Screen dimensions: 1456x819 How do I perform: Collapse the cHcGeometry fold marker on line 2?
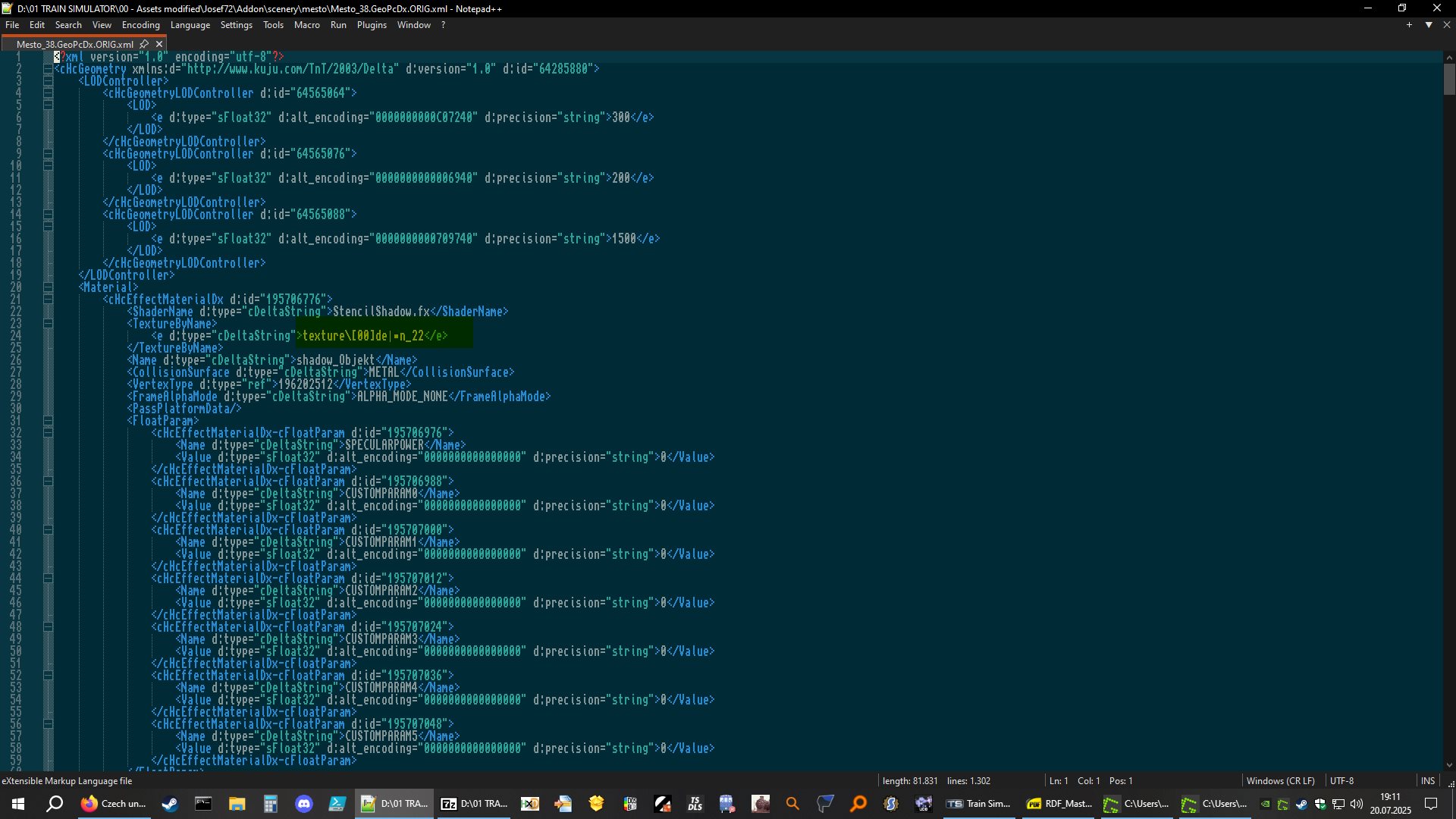[48, 69]
